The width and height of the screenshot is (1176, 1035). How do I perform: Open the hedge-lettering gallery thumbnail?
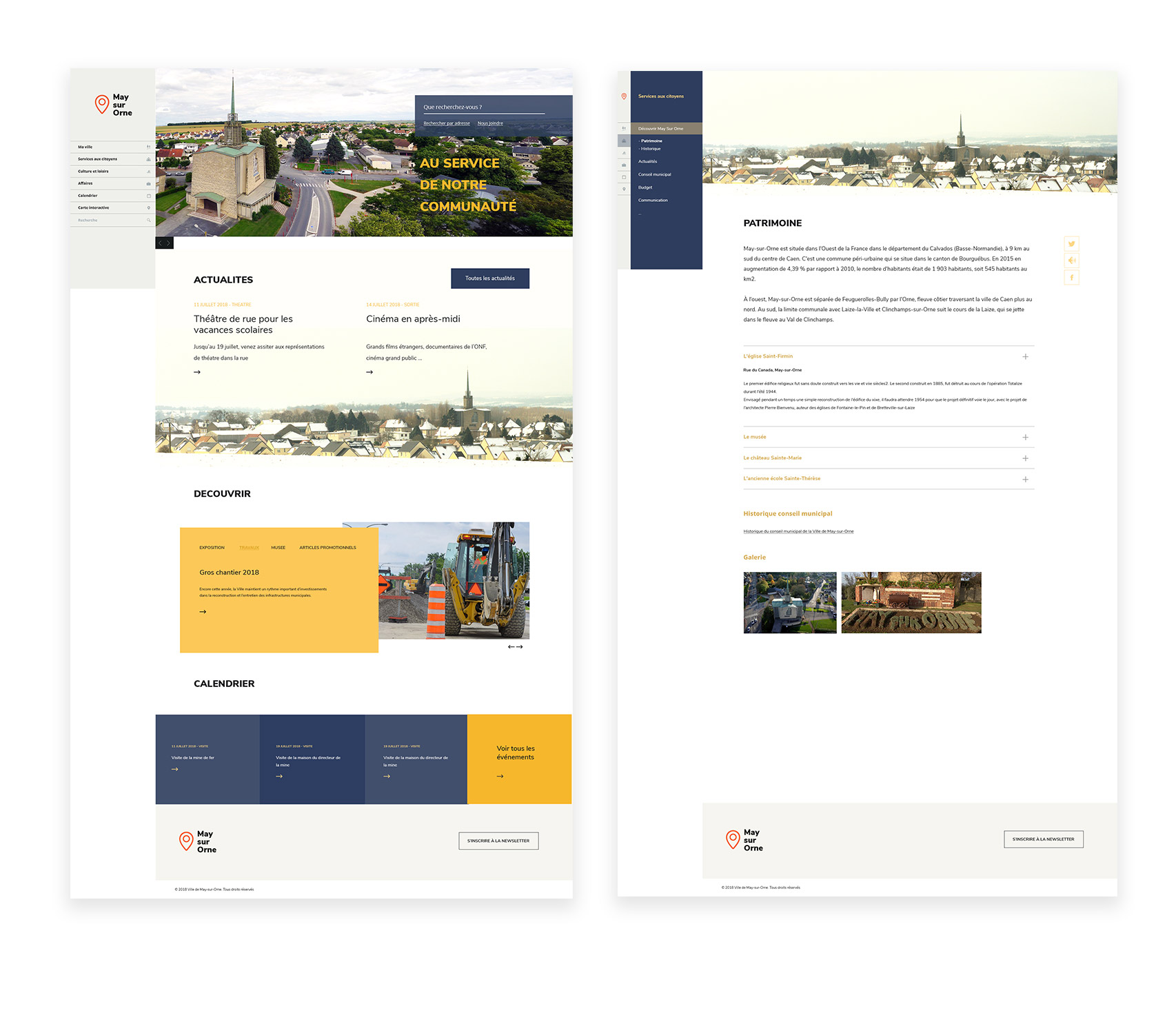911,602
